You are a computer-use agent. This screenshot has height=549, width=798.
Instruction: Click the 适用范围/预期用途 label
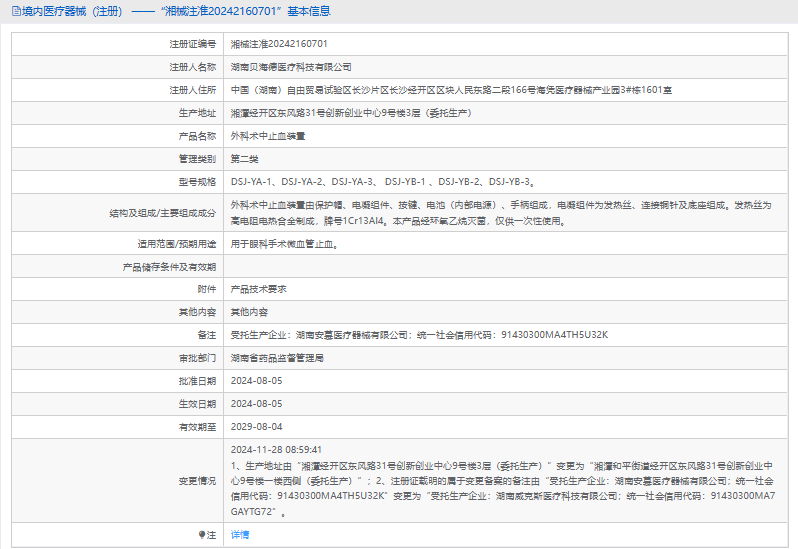click(x=177, y=244)
